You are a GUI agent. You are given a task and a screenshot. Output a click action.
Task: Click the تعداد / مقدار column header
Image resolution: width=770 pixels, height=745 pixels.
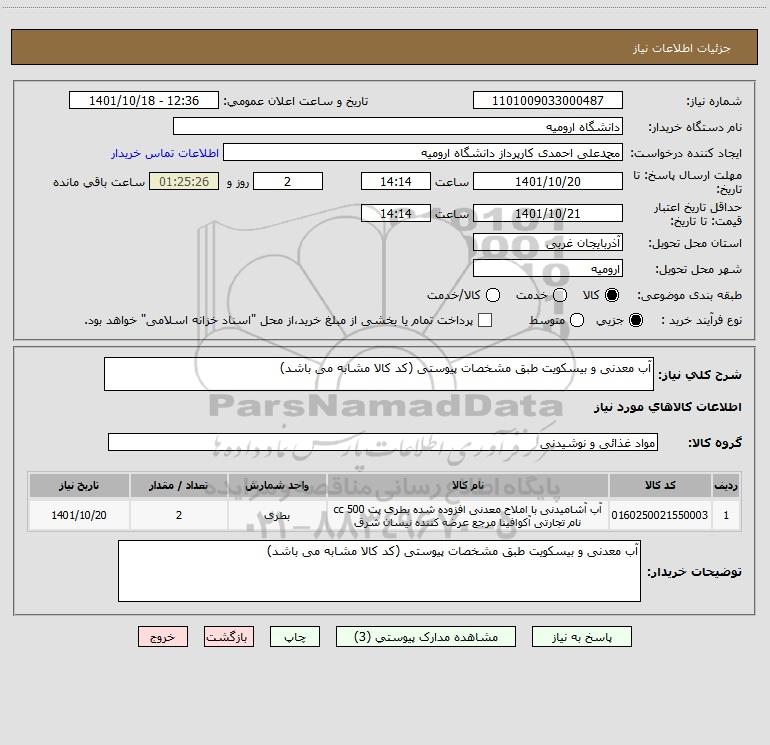[x=179, y=485]
